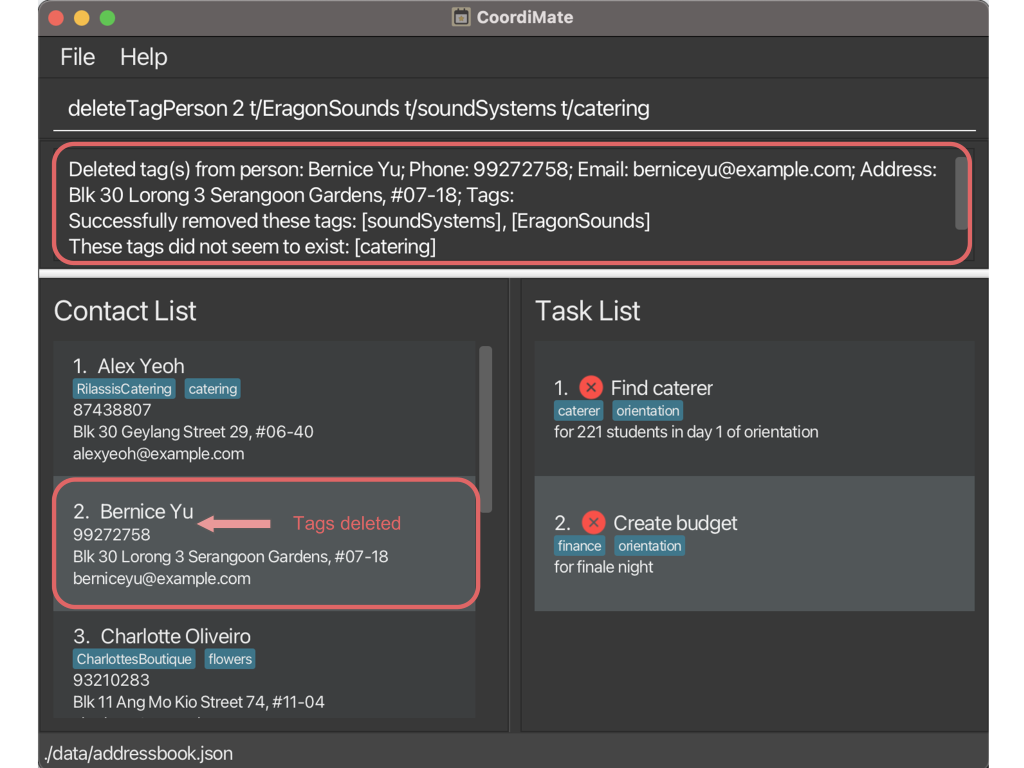Click the flowers tag on Charlotte Oliveiro
Image resolution: width=1024 pixels, height=768 pixels.
pos(230,659)
